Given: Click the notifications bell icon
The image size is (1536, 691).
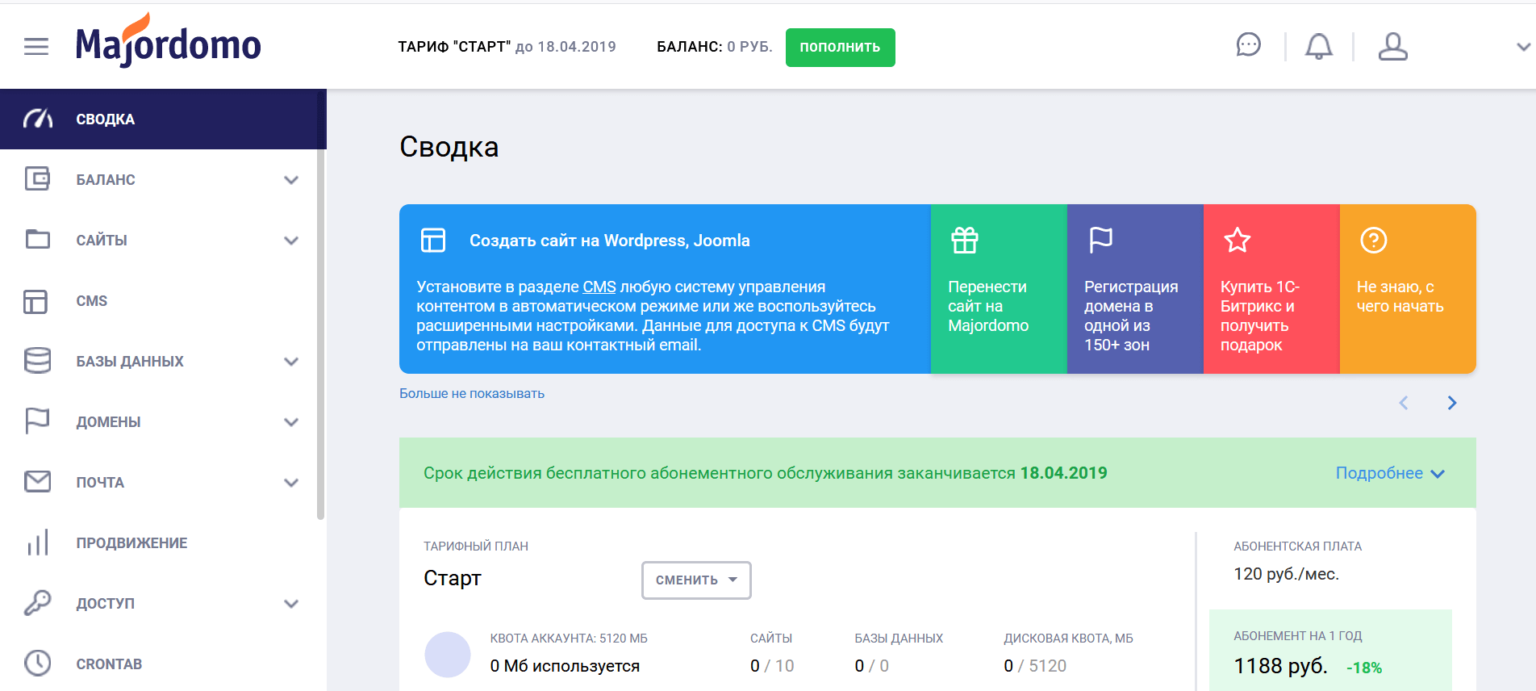Looking at the screenshot, I should [1319, 46].
